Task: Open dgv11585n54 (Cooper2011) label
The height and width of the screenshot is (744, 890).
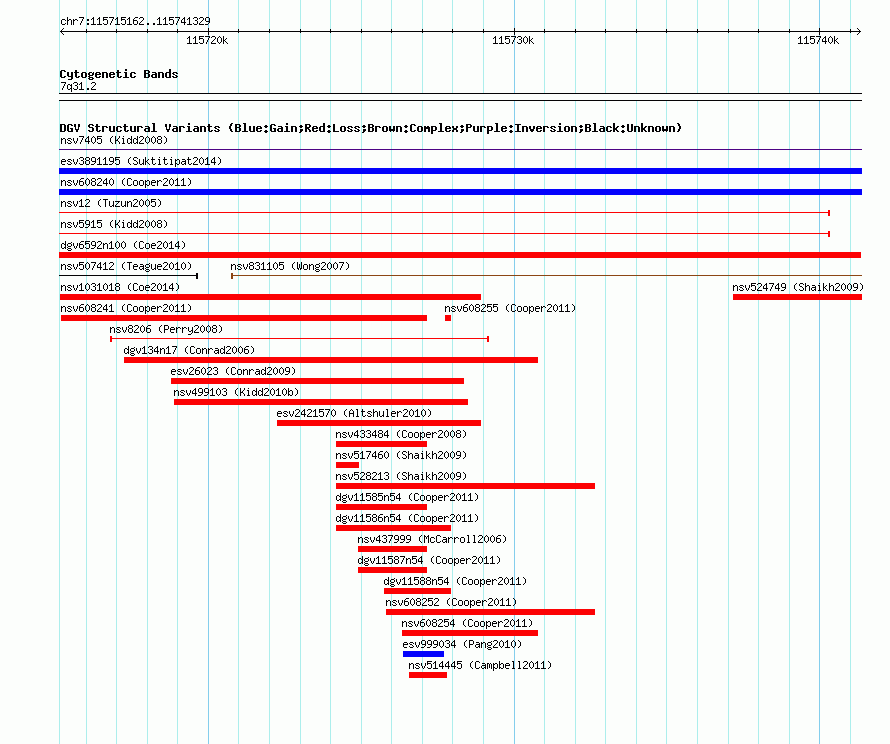Action: [407, 497]
